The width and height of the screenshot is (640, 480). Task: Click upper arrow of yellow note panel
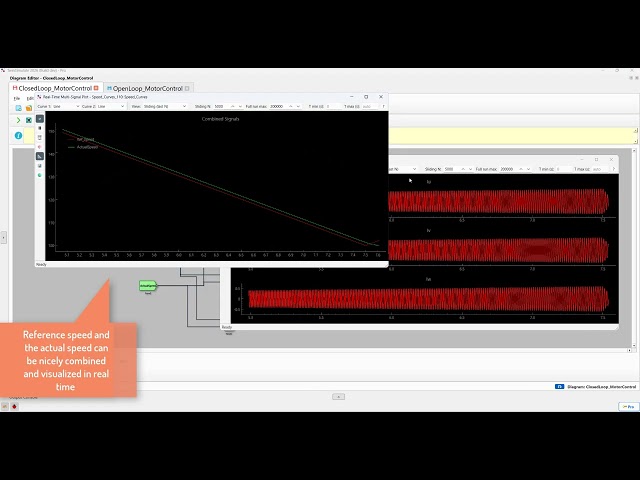[x=636, y=131]
